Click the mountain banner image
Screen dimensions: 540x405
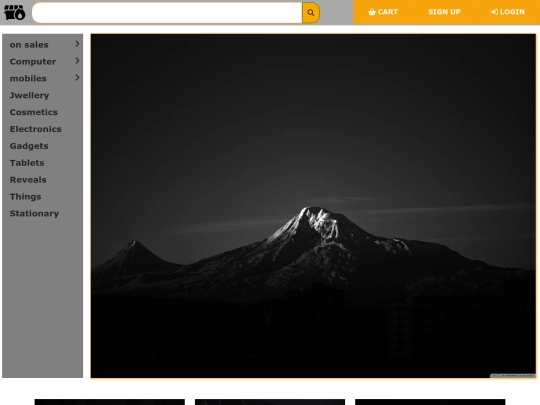pyautogui.click(x=313, y=206)
